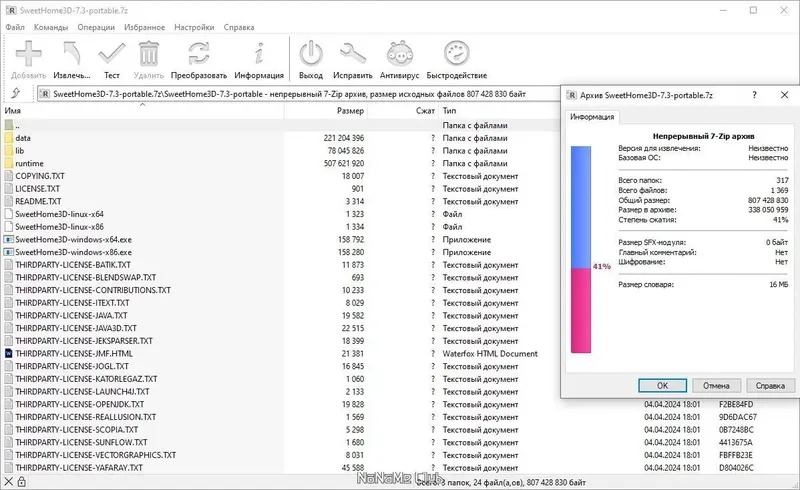800x490 pixels.
Task: Click the Добавить (Add) toolbar icon
Action: click(29, 54)
